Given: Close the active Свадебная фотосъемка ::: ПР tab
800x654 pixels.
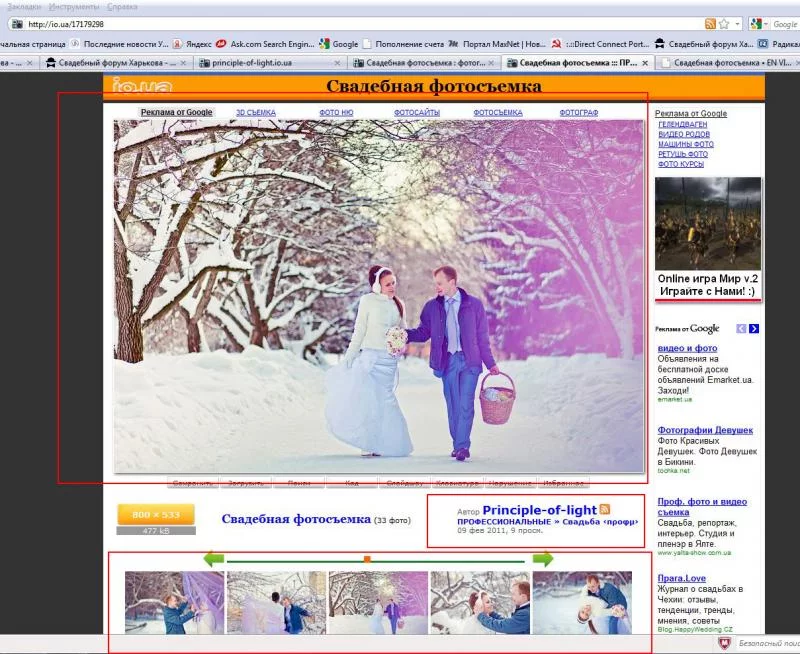Looking at the screenshot, I should tap(645, 63).
